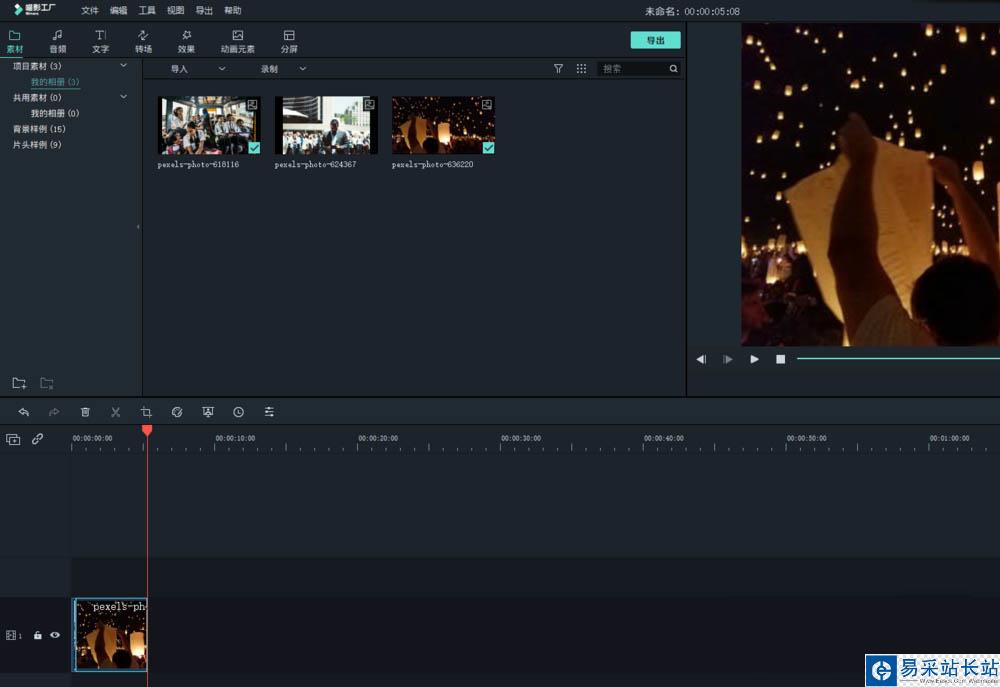Select 我的相册 (3) under 项目素材
Screen dimensions: 1000x687
[55, 82]
